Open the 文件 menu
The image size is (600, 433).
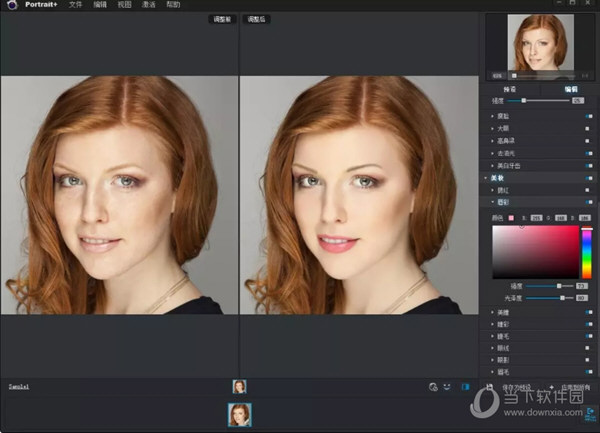click(x=75, y=5)
